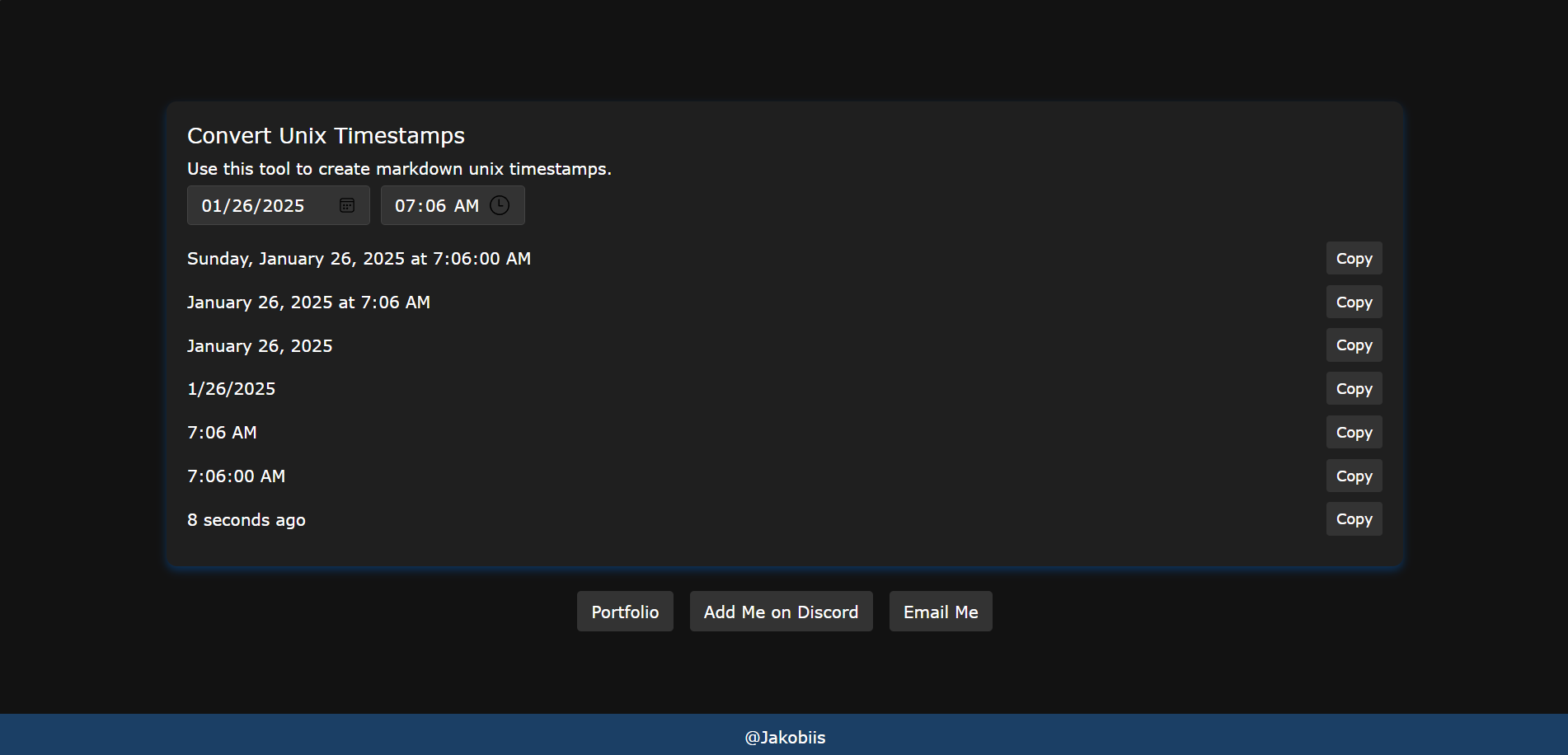The width and height of the screenshot is (1568, 755).
Task: Select the AM period in the time field
Action: tap(467, 206)
